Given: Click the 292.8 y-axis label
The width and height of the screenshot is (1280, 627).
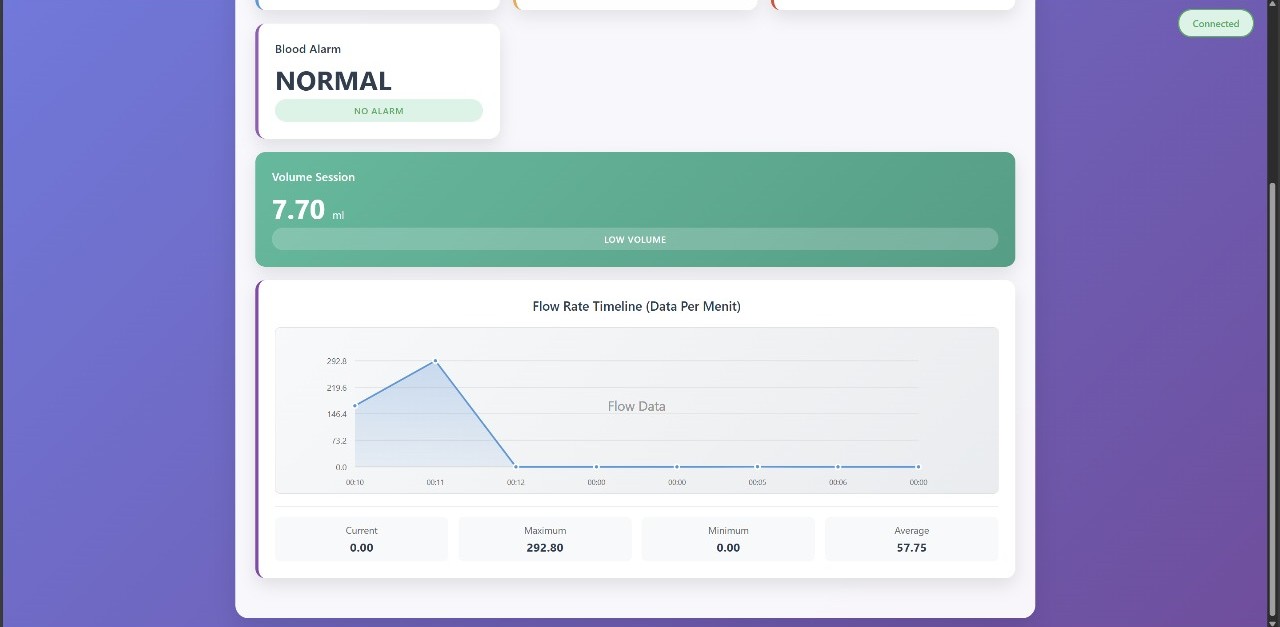Looking at the screenshot, I should [336, 361].
